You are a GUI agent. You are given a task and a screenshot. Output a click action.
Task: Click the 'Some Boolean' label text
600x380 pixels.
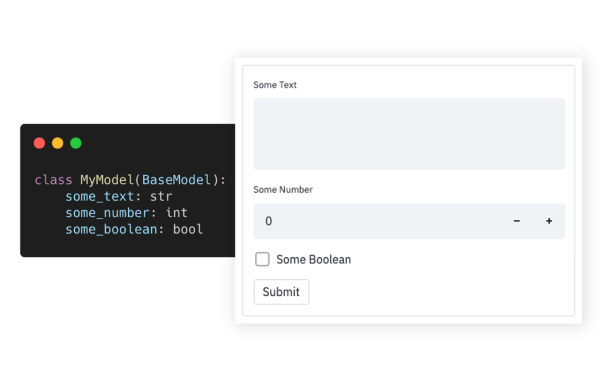313,259
